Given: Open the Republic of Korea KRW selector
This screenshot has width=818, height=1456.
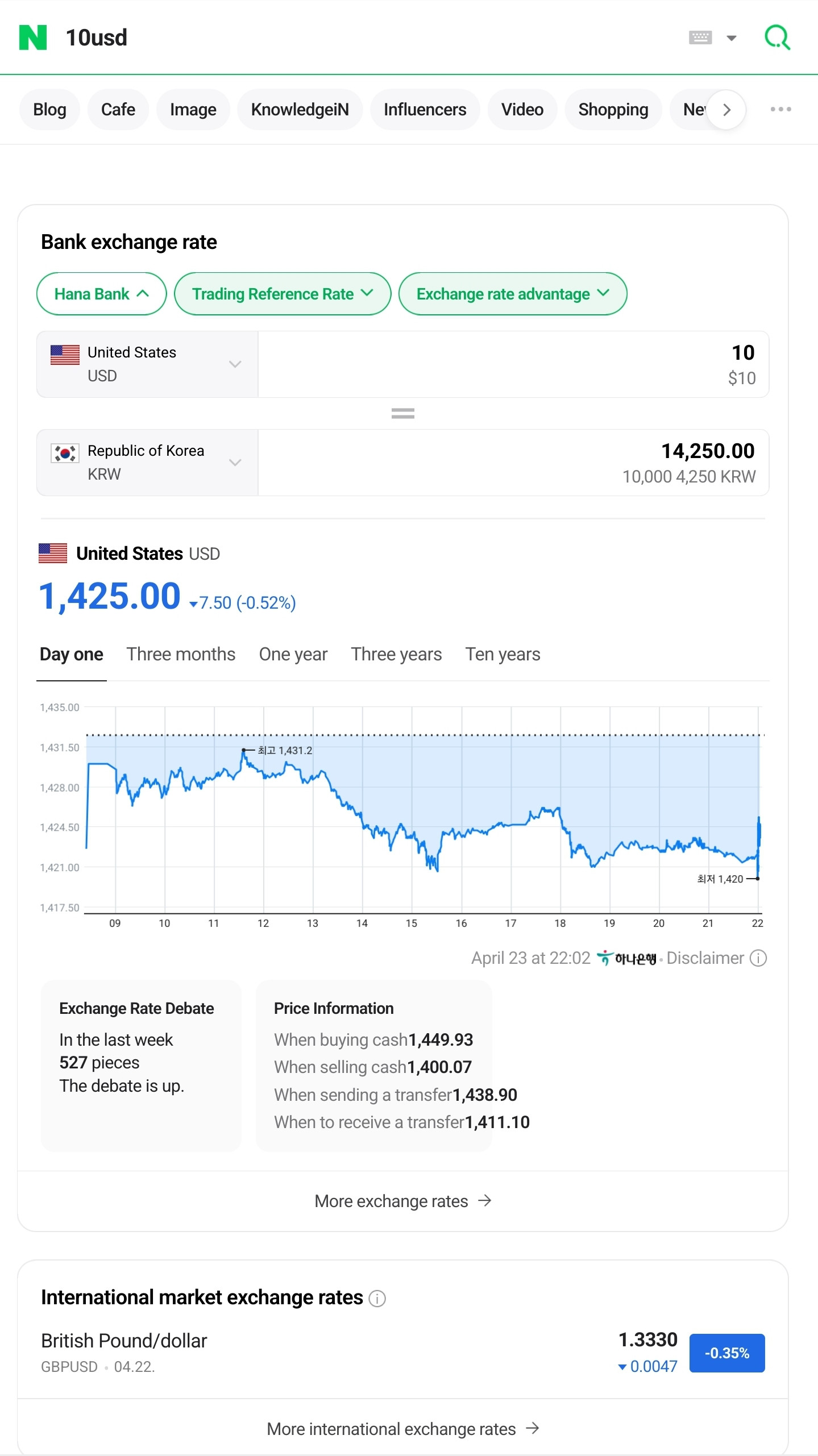Looking at the screenshot, I should tap(147, 463).
